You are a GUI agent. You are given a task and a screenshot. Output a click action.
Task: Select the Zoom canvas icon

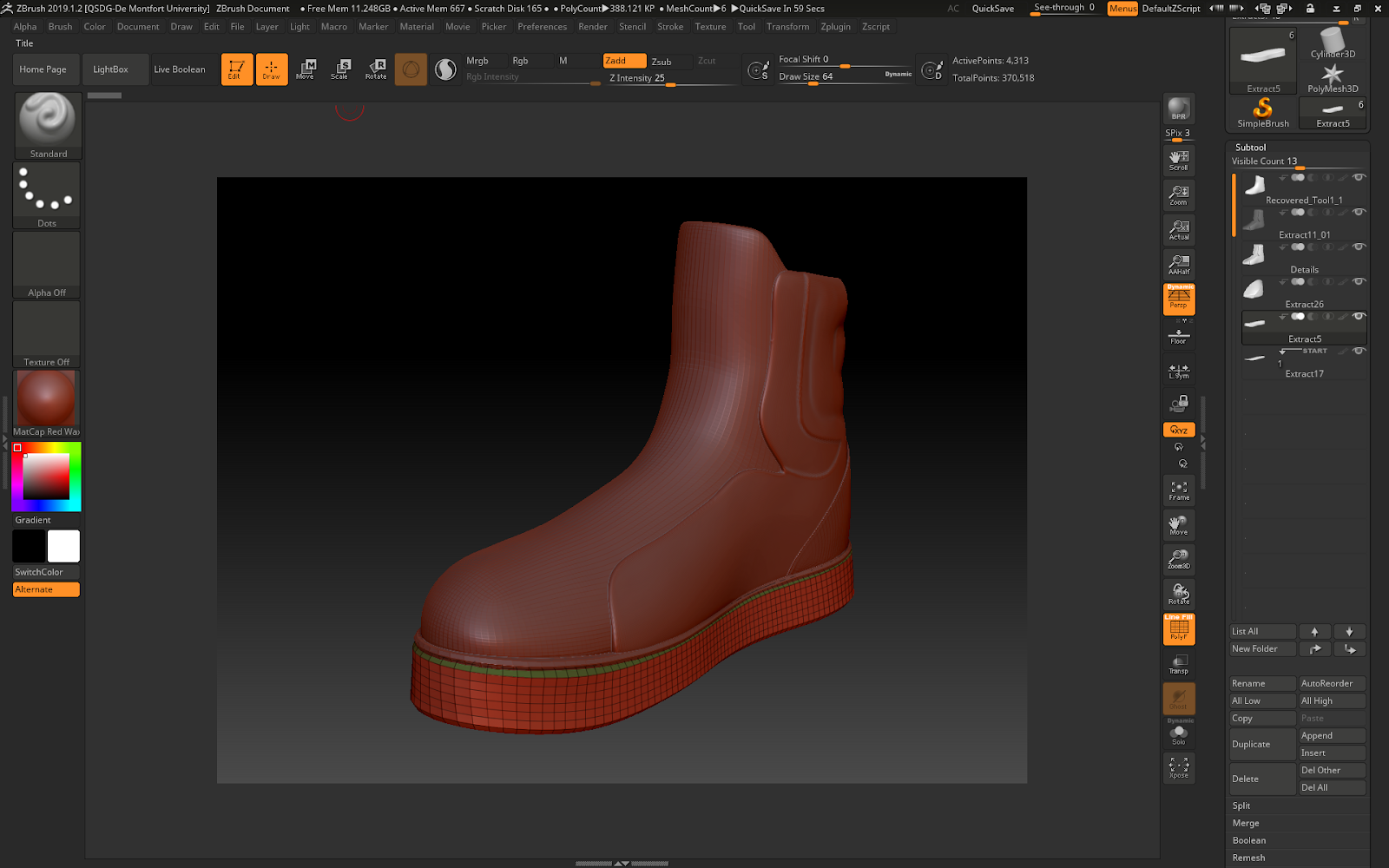1179,195
